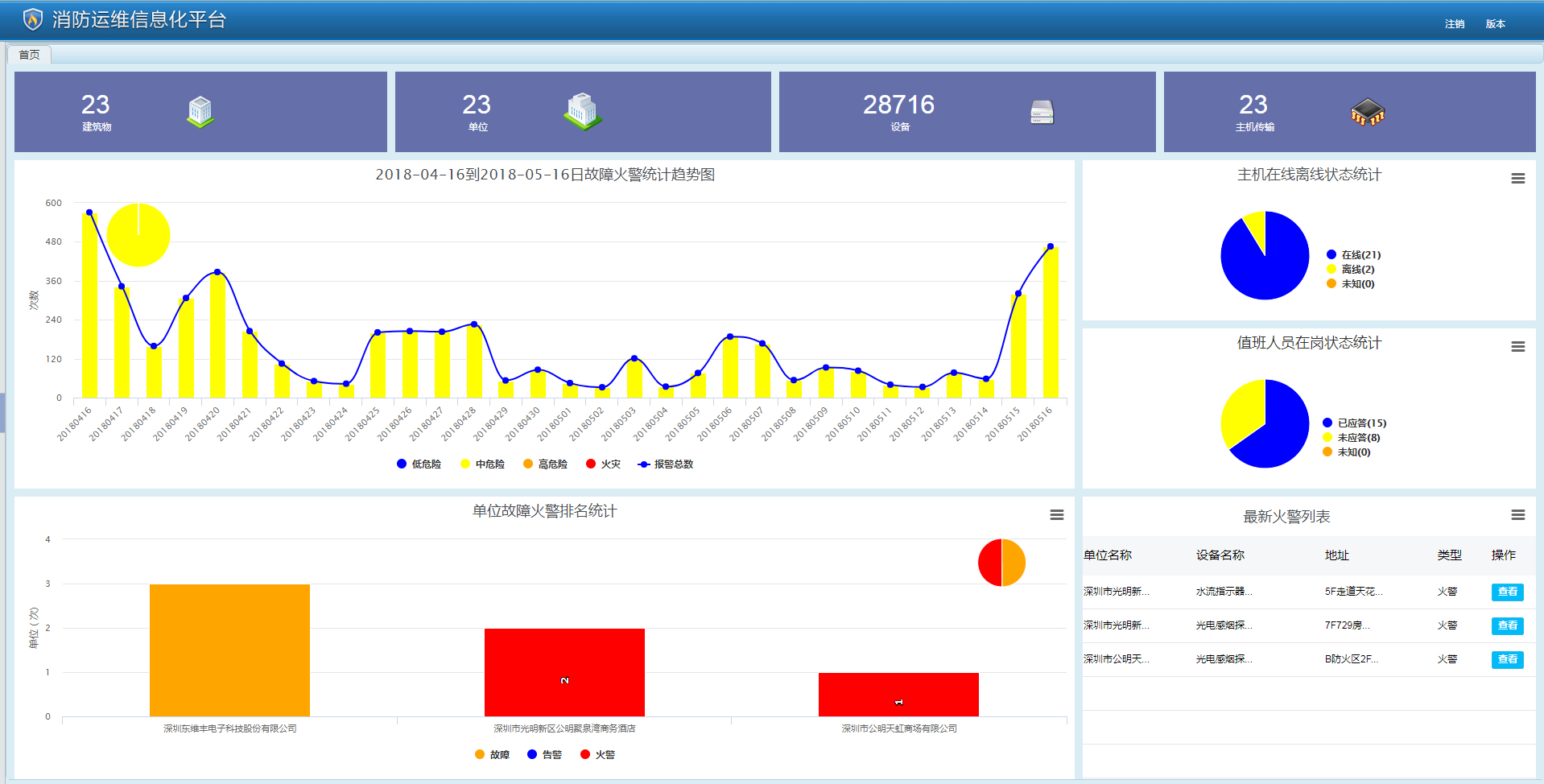1544x784 pixels.
Task: Click the chip icon in 主机传输 card
Action: tap(1367, 112)
